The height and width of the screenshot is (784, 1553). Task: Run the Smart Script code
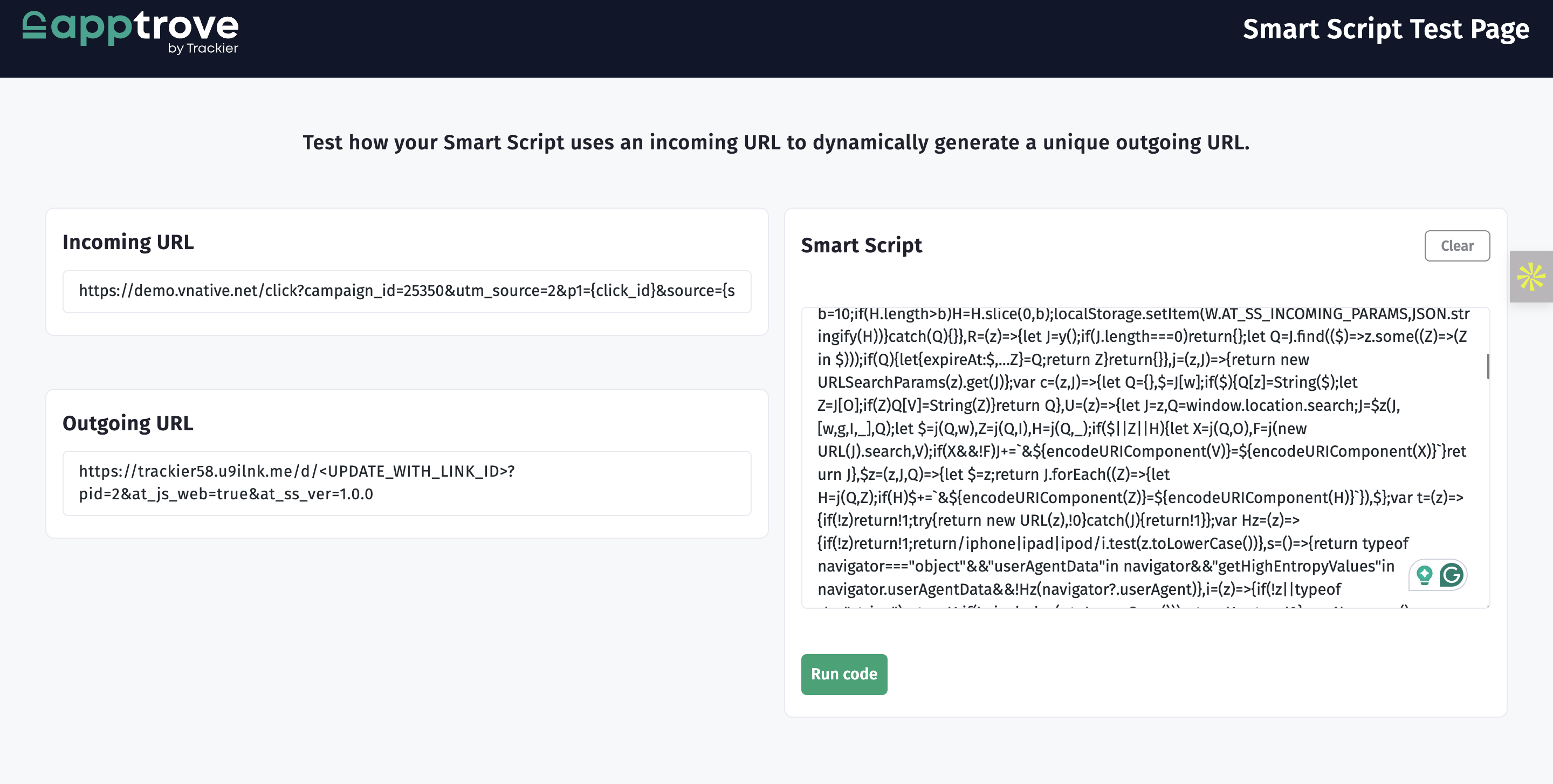(x=844, y=675)
